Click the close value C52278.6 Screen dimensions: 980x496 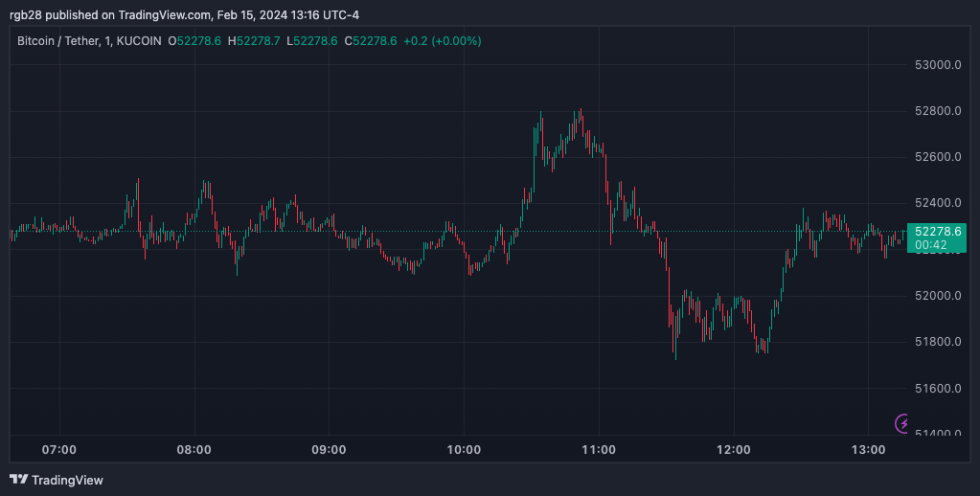click(371, 41)
